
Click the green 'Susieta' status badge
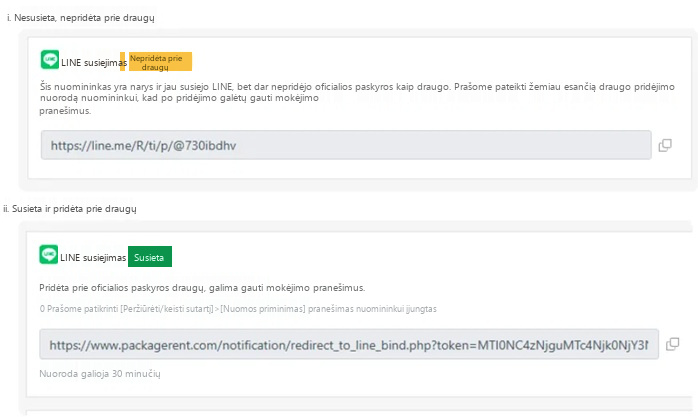pyautogui.click(x=150, y=257)
